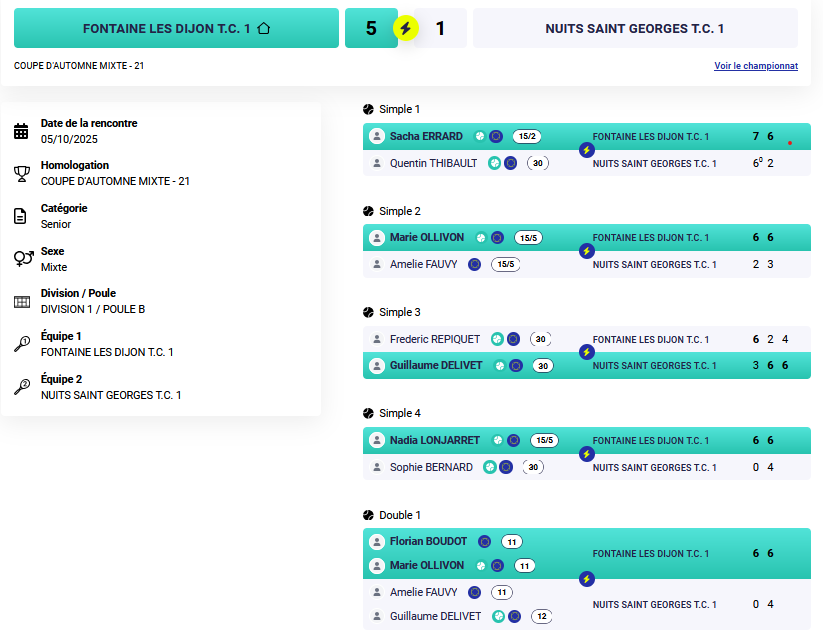This screenshot has height=633, width=823.
Task: Click the trophy icon beside Homologation
Action: point(22,174)
